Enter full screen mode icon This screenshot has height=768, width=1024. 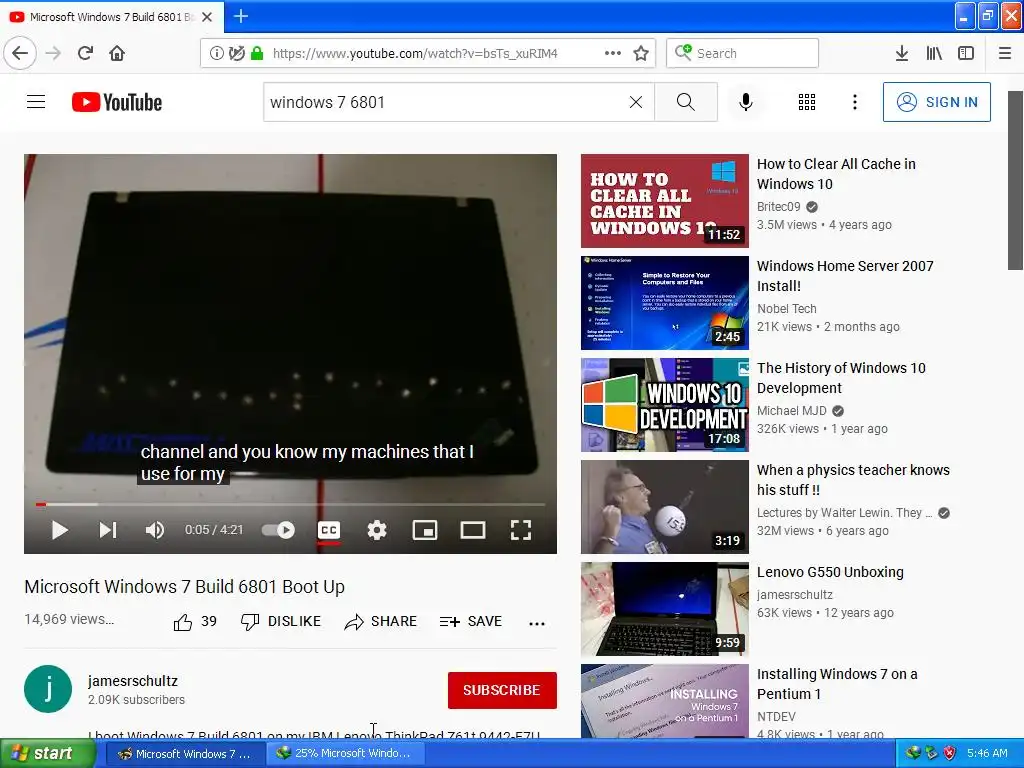[x=520, y=530]
